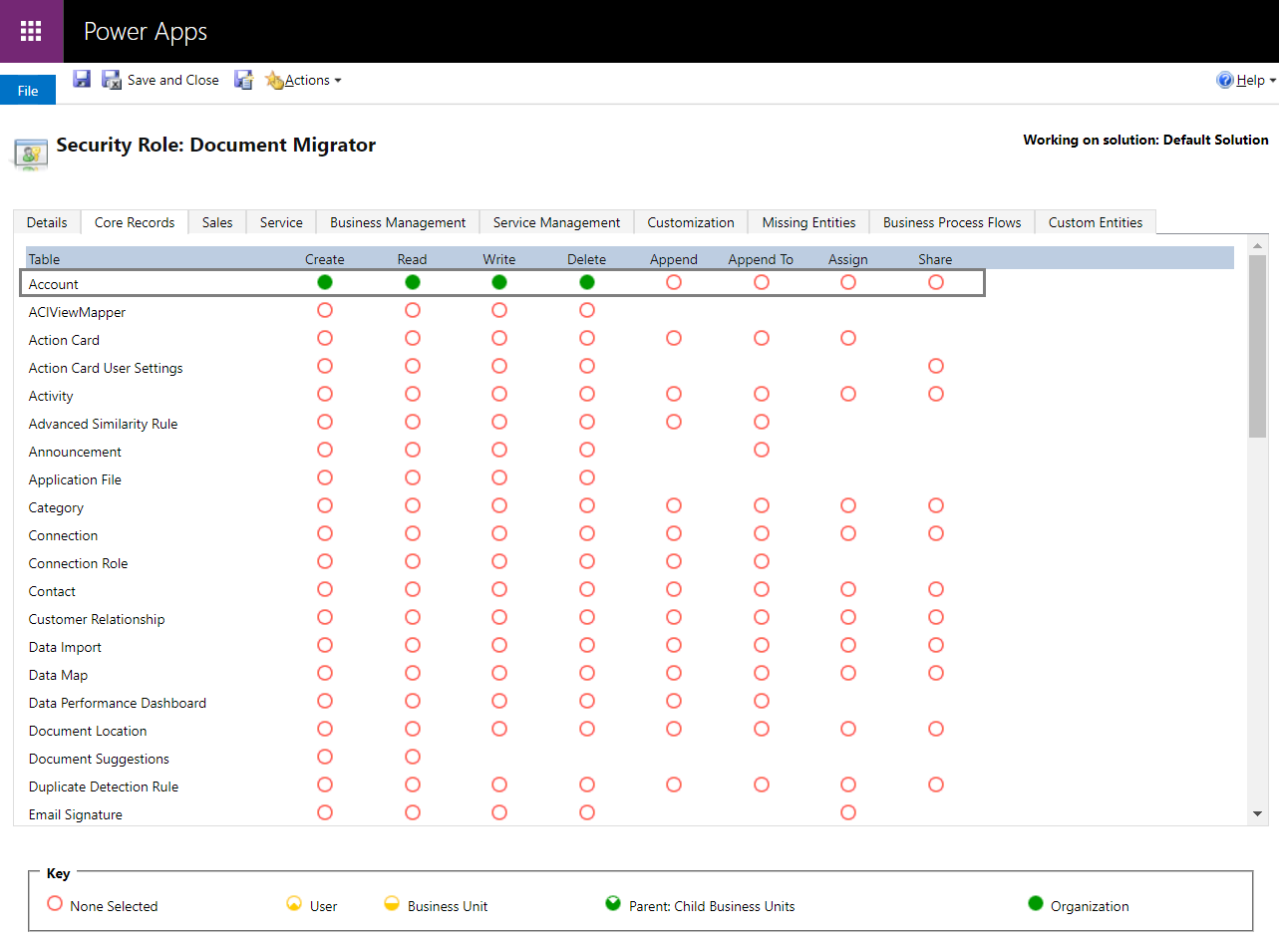
Task: Click the blue Help question mark icon
Action: click(1224, 80)
